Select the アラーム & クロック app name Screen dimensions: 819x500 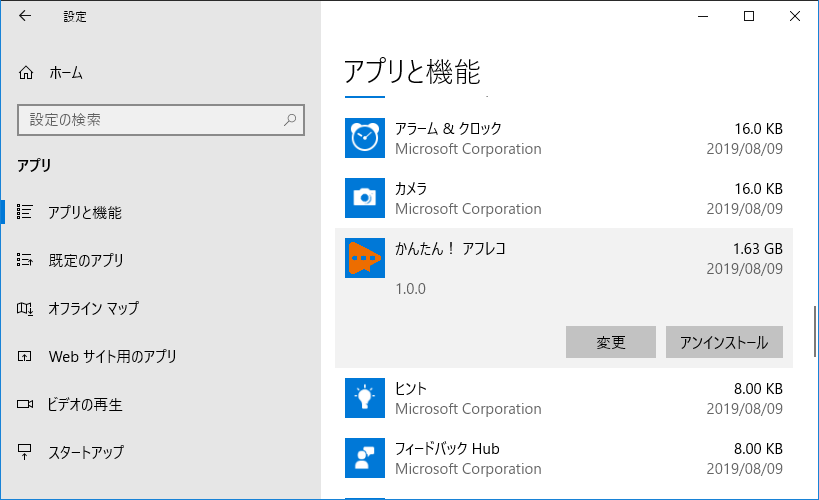(448, 129)
